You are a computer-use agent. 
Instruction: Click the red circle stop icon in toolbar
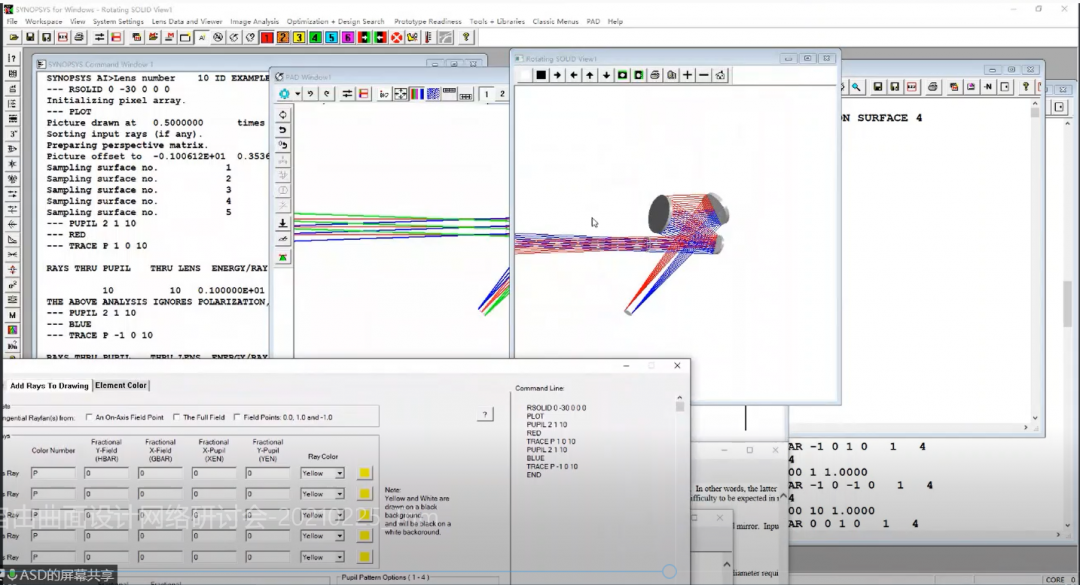[x=397, y=37]
